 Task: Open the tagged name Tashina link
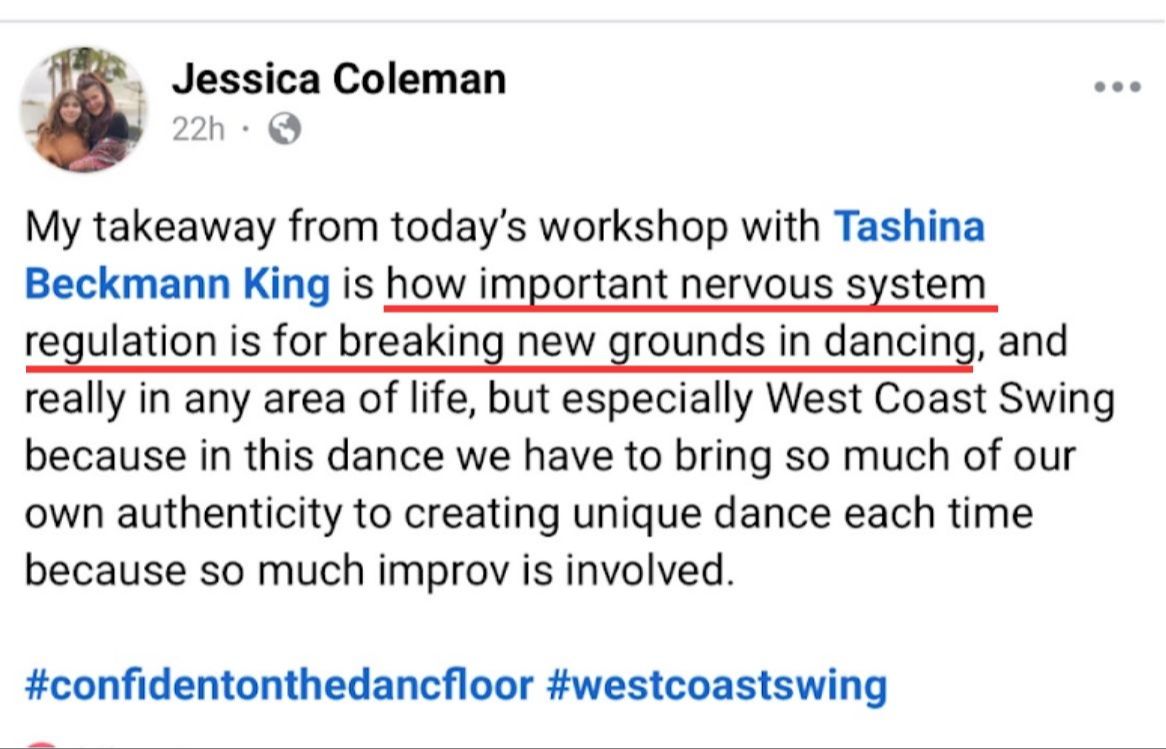(x=909, y=226)
